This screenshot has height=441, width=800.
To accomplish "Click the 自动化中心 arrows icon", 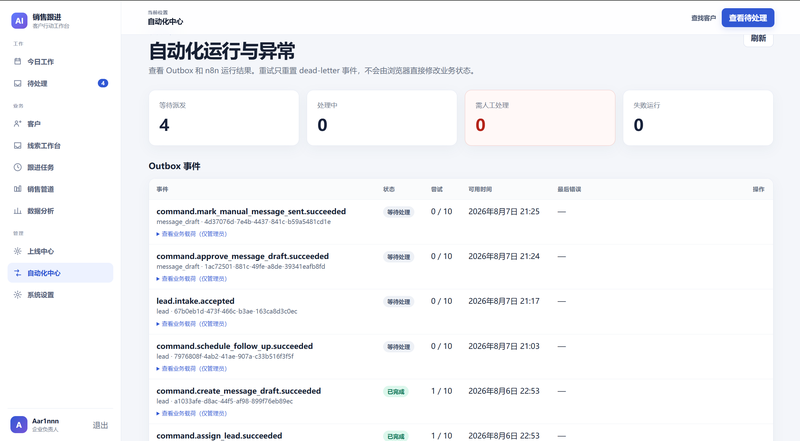I will (17, 273).
